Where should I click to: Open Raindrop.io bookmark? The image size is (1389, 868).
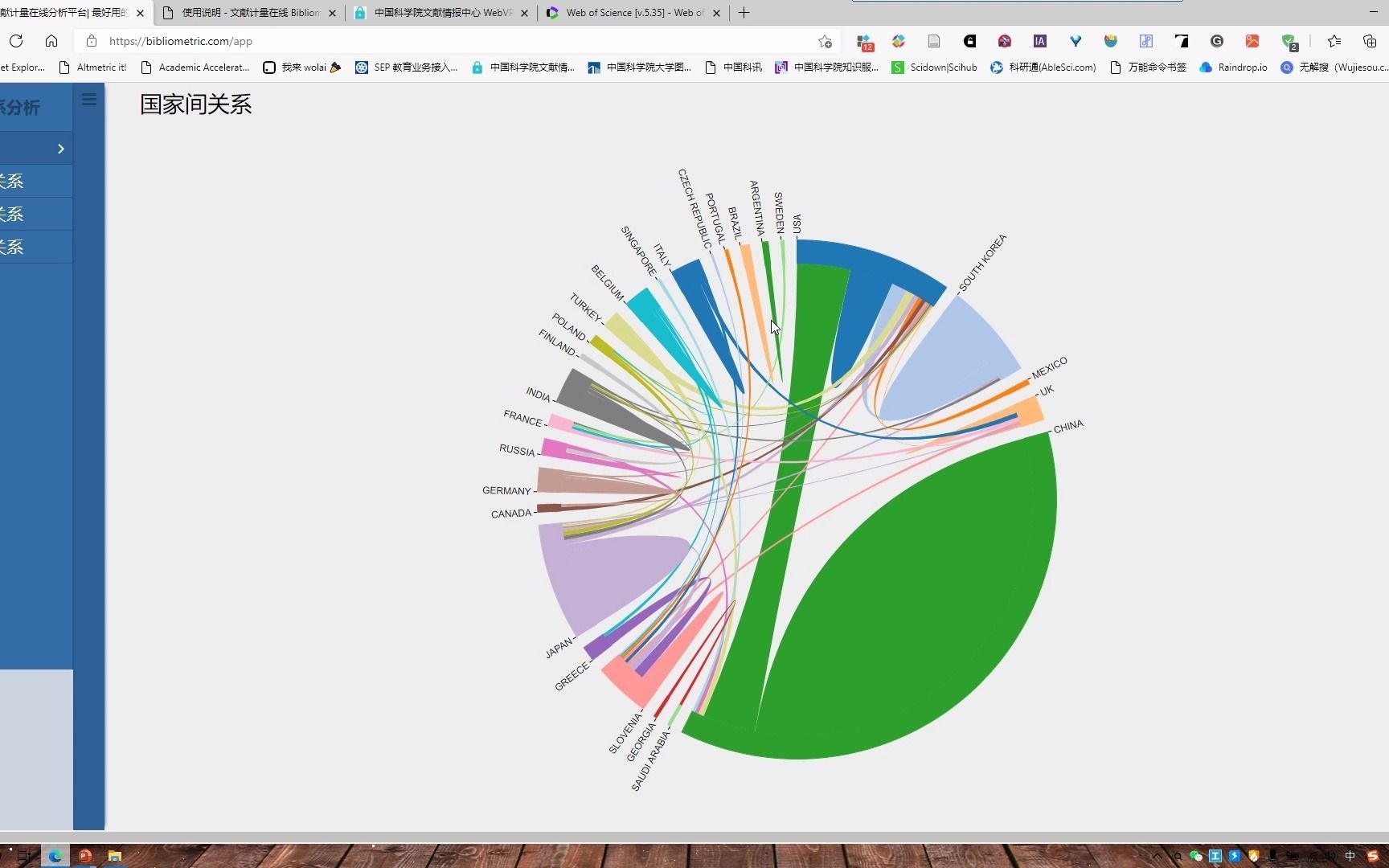[x=1233, y=68]
